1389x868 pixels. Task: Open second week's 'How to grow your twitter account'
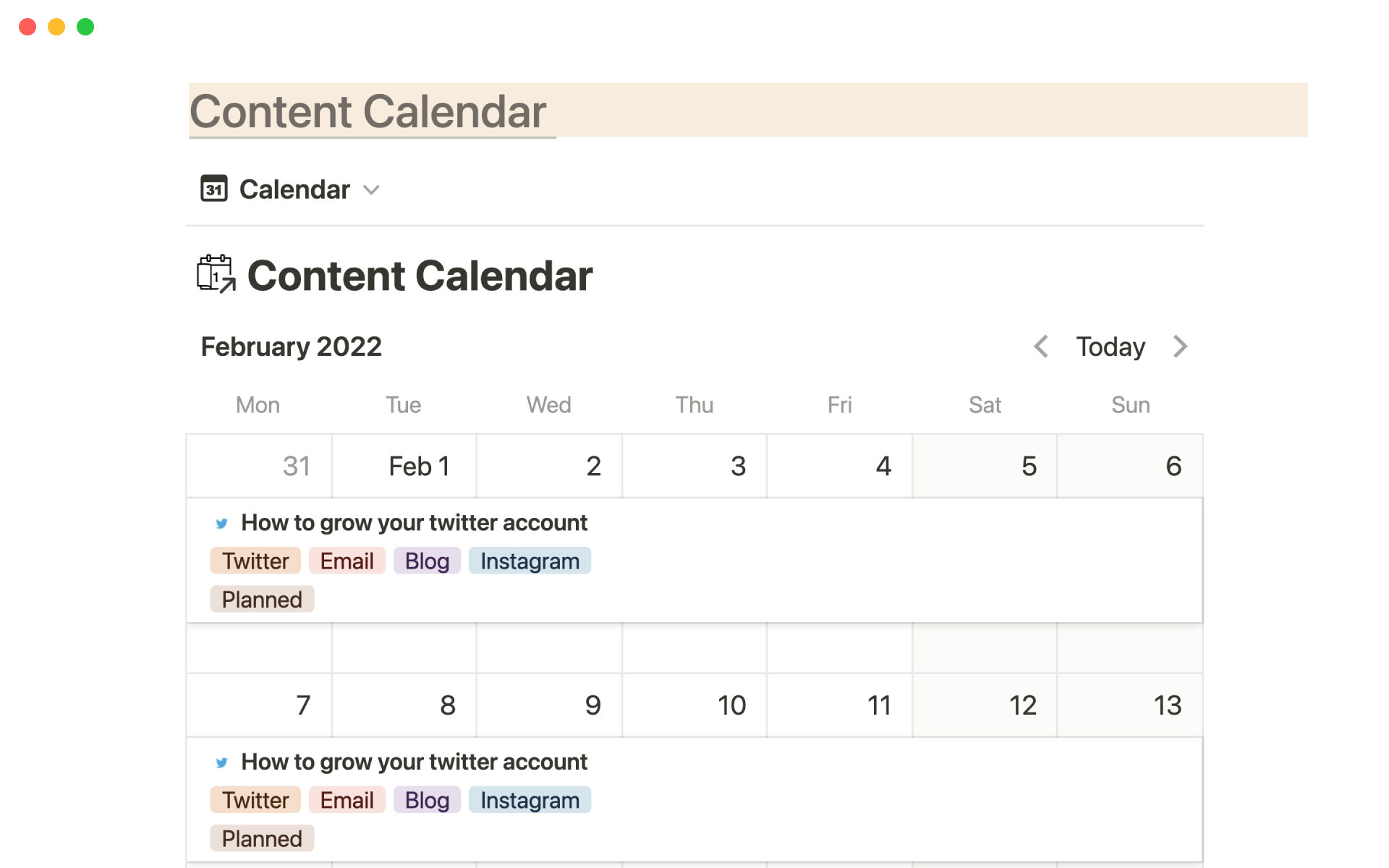point(414,762)
